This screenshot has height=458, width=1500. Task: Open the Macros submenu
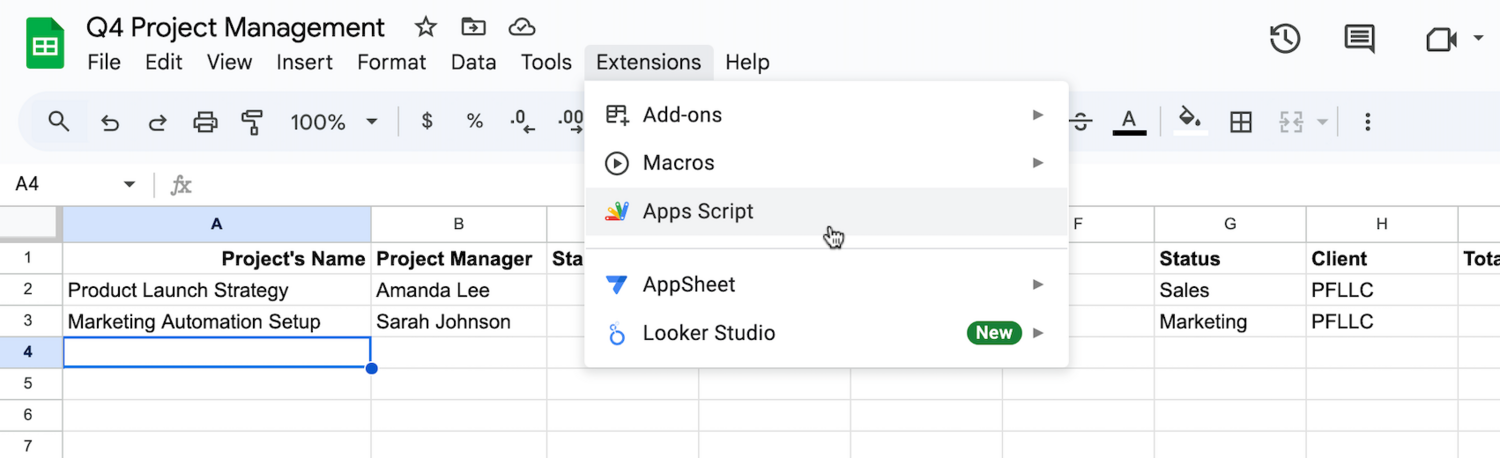pyautogui.click(x=678, y=163)
